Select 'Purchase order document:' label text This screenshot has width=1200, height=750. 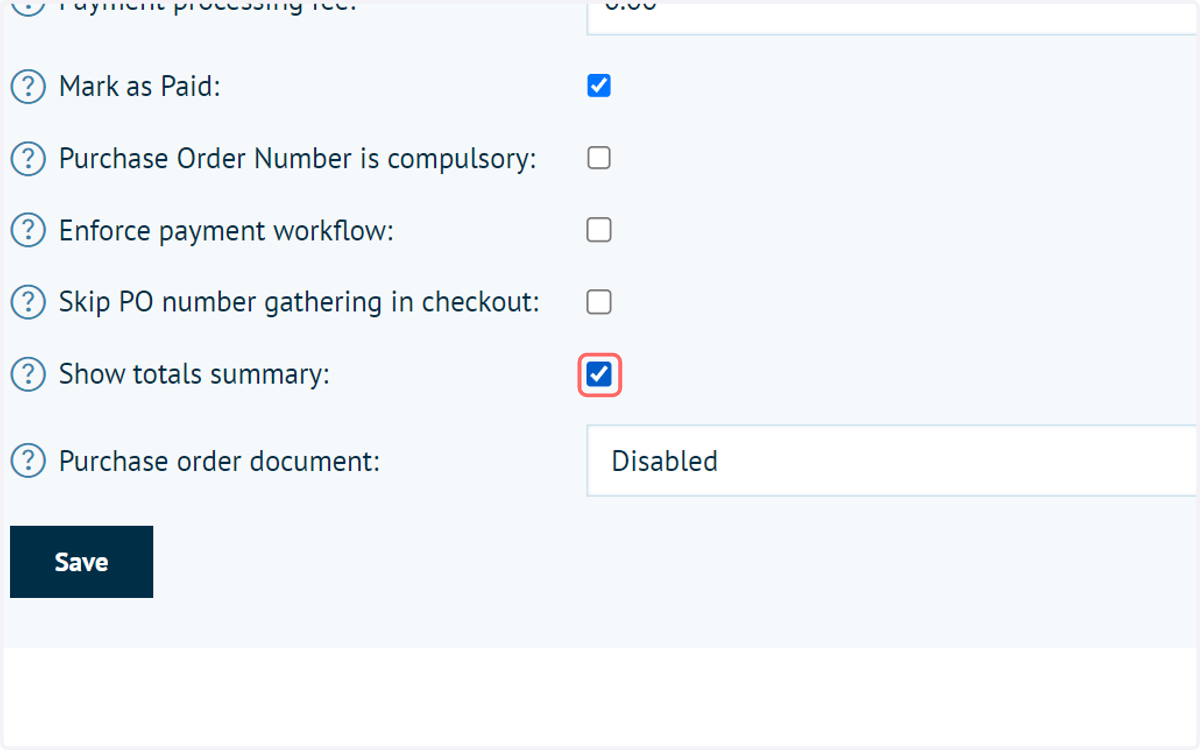tap(219, 461)
